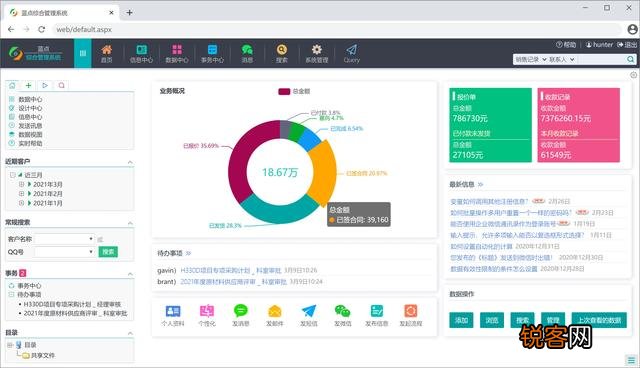The image size is (640, 368).
Task: Open the QQ号 combo box
Action: (x=64, y=252)
